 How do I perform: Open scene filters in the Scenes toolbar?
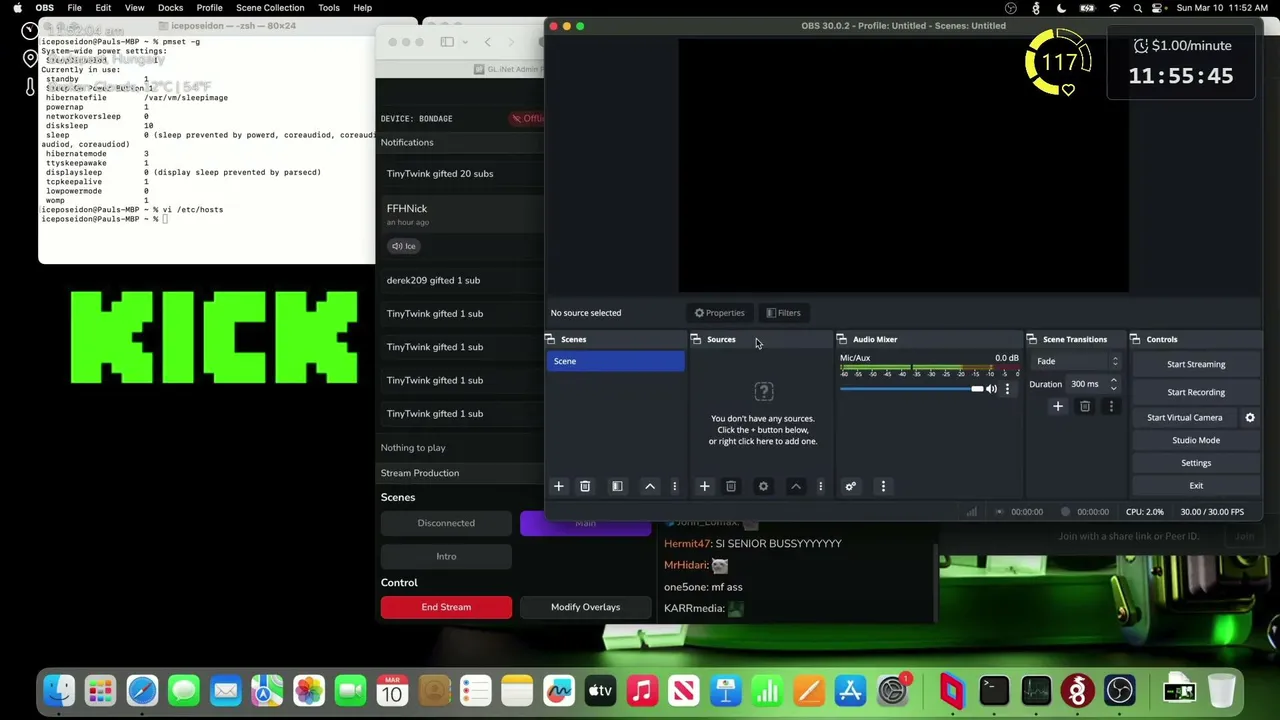tap(617, 486)
